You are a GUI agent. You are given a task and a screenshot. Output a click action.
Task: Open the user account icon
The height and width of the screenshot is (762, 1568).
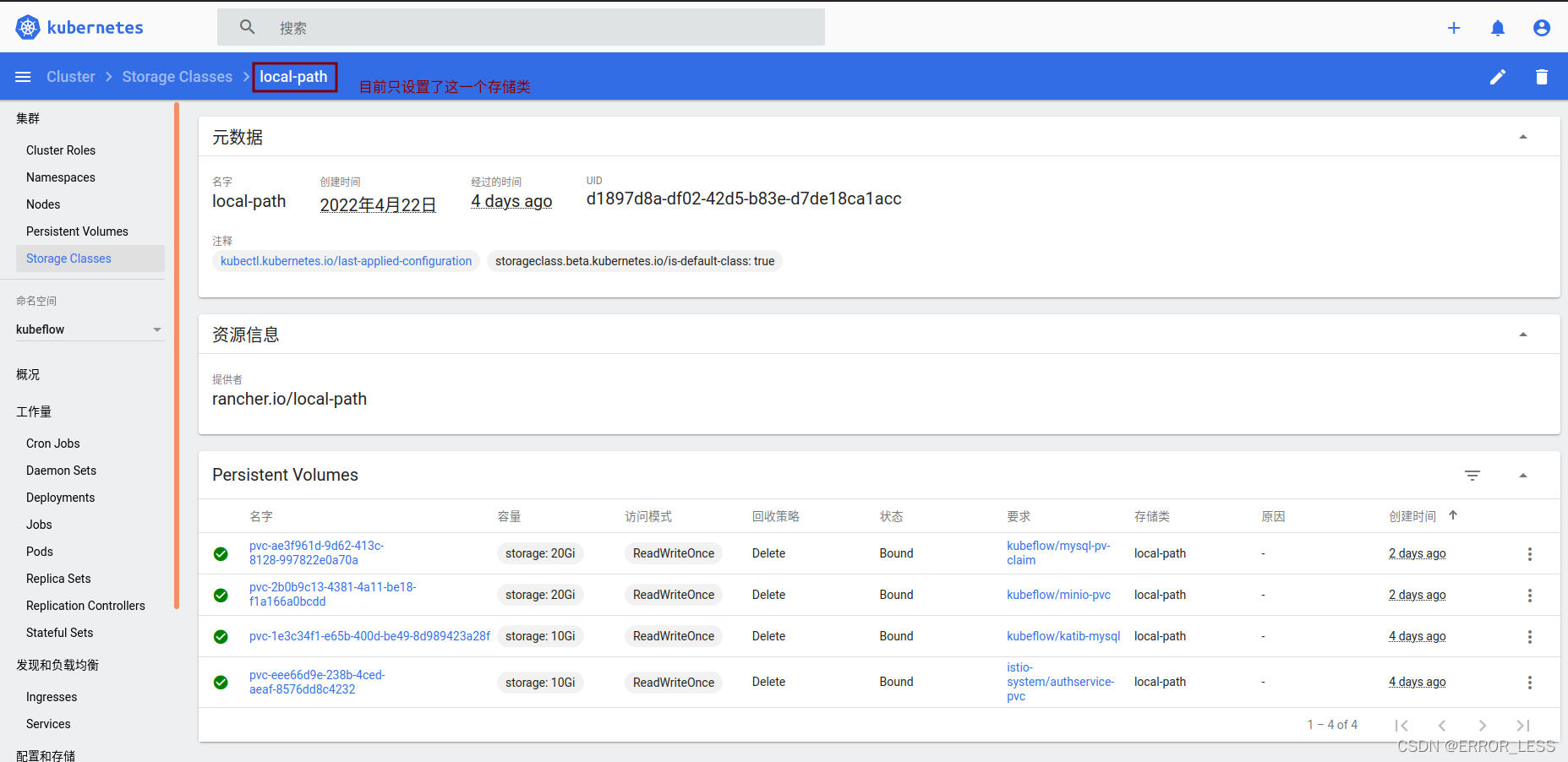click(x=1542, y=28)
